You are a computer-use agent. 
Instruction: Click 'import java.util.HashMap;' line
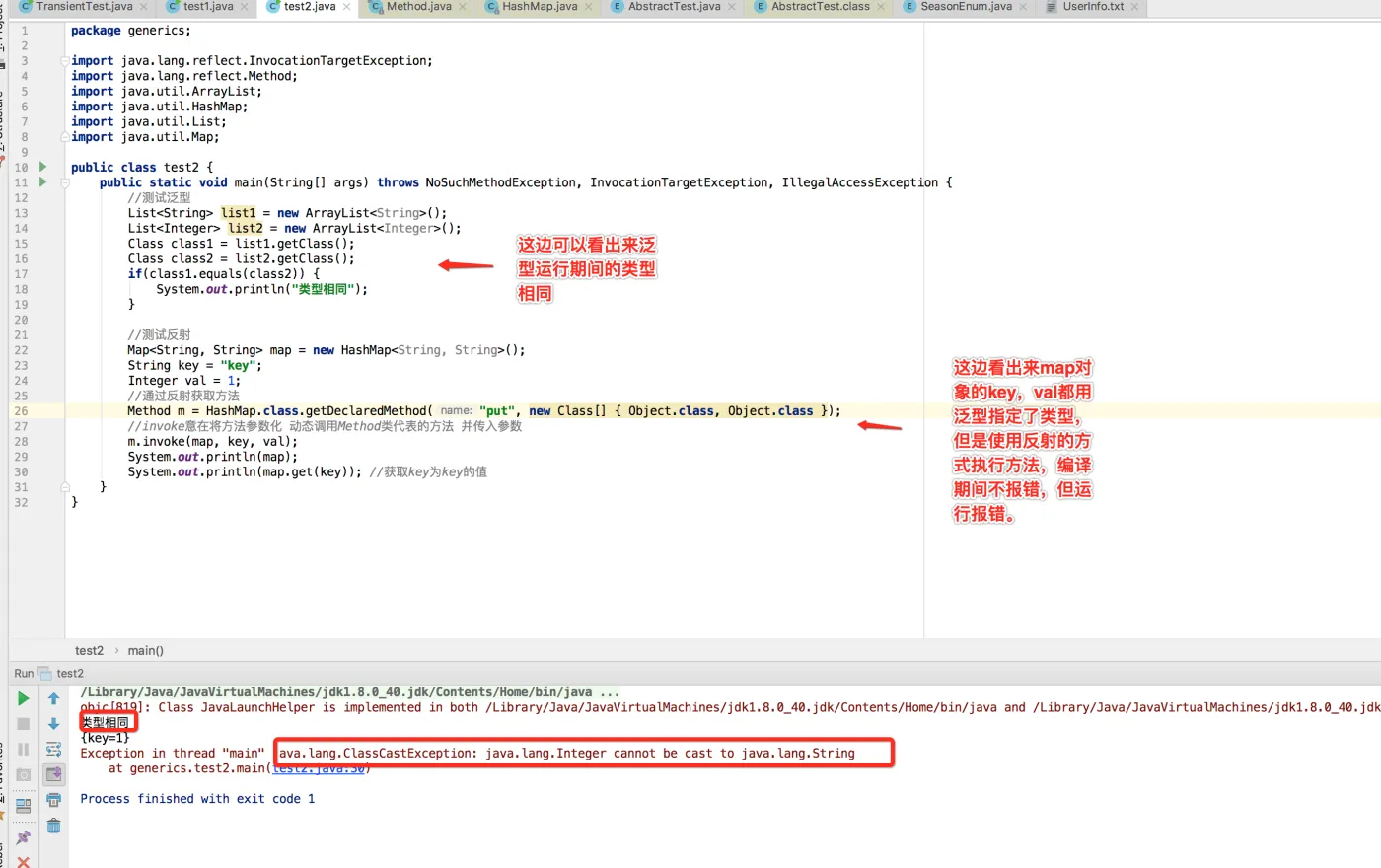tap(159, 107)
